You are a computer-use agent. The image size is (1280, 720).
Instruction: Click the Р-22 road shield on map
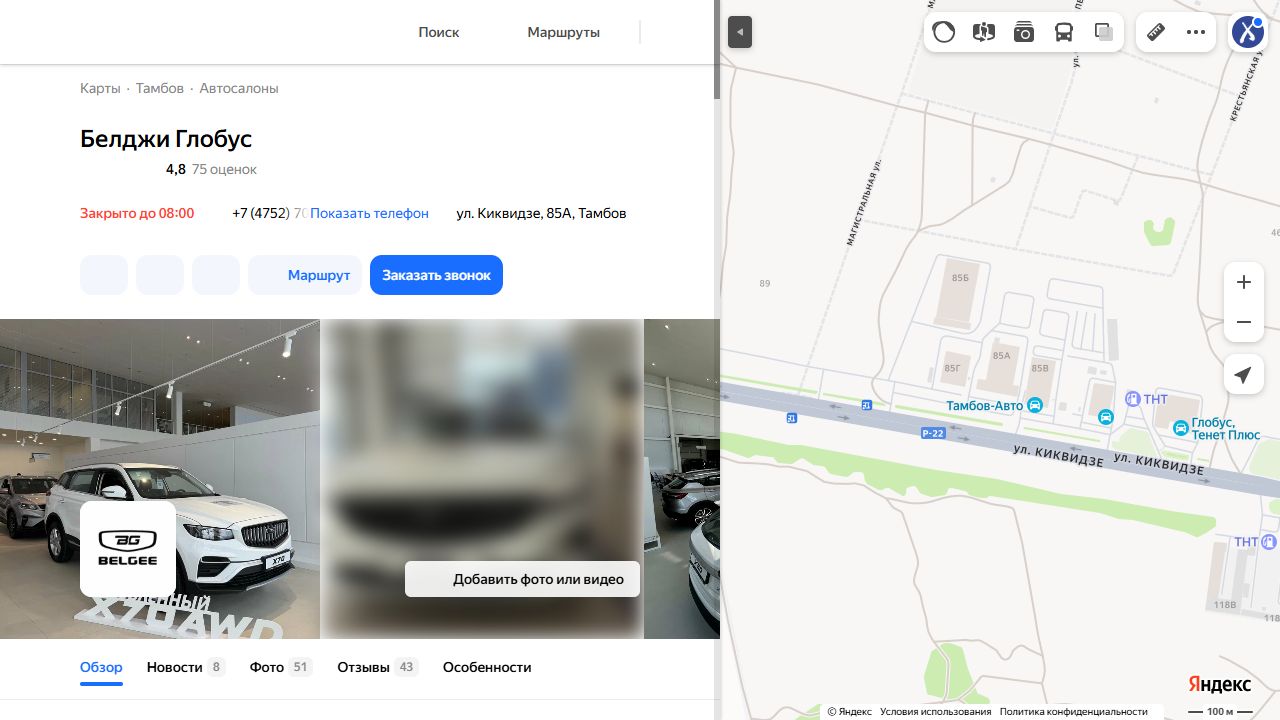click(x=933, y=432)
